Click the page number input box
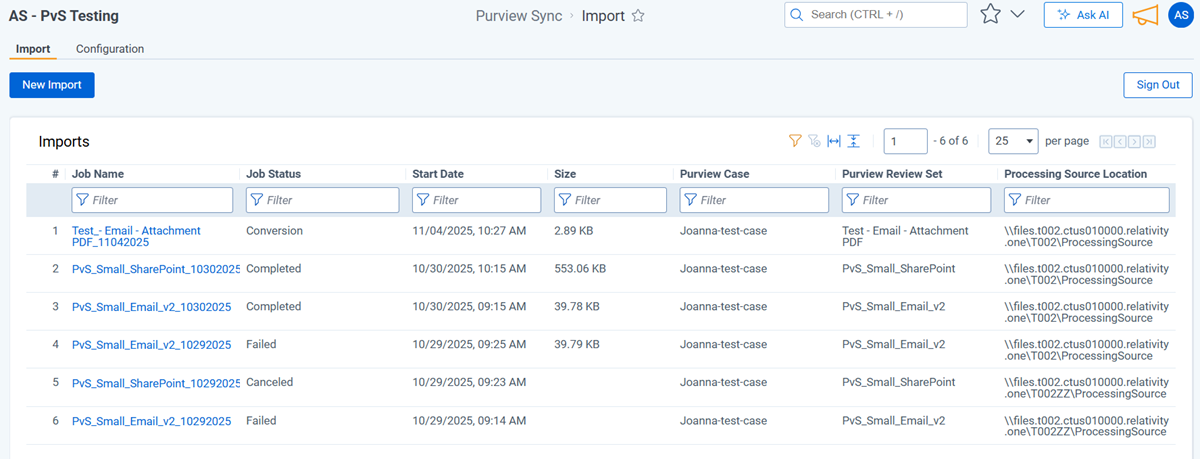Image resolution: width=1200 pixels, height=459 pixels. click(905, 141)
